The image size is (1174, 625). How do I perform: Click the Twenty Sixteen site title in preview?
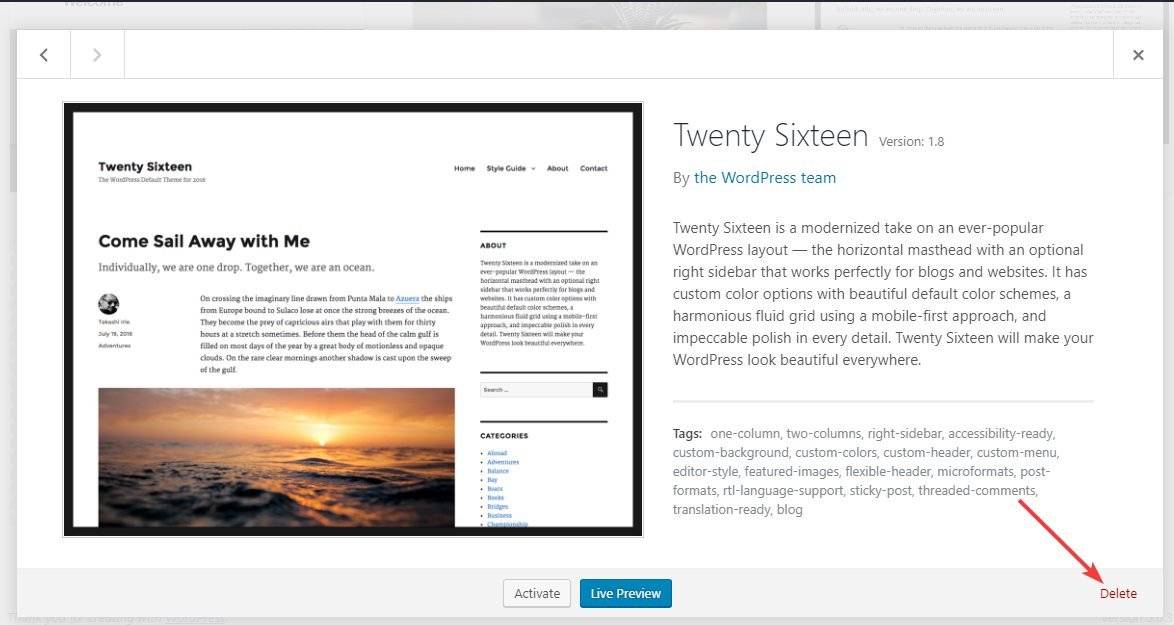pos(145,166)
